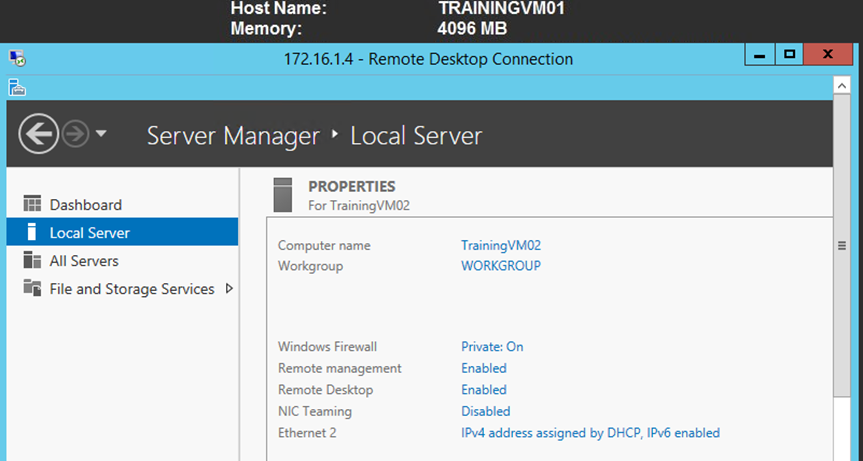Click the File and Storage Services icon
The height and width of the screenshot is (461, 863).
[32, 288]
